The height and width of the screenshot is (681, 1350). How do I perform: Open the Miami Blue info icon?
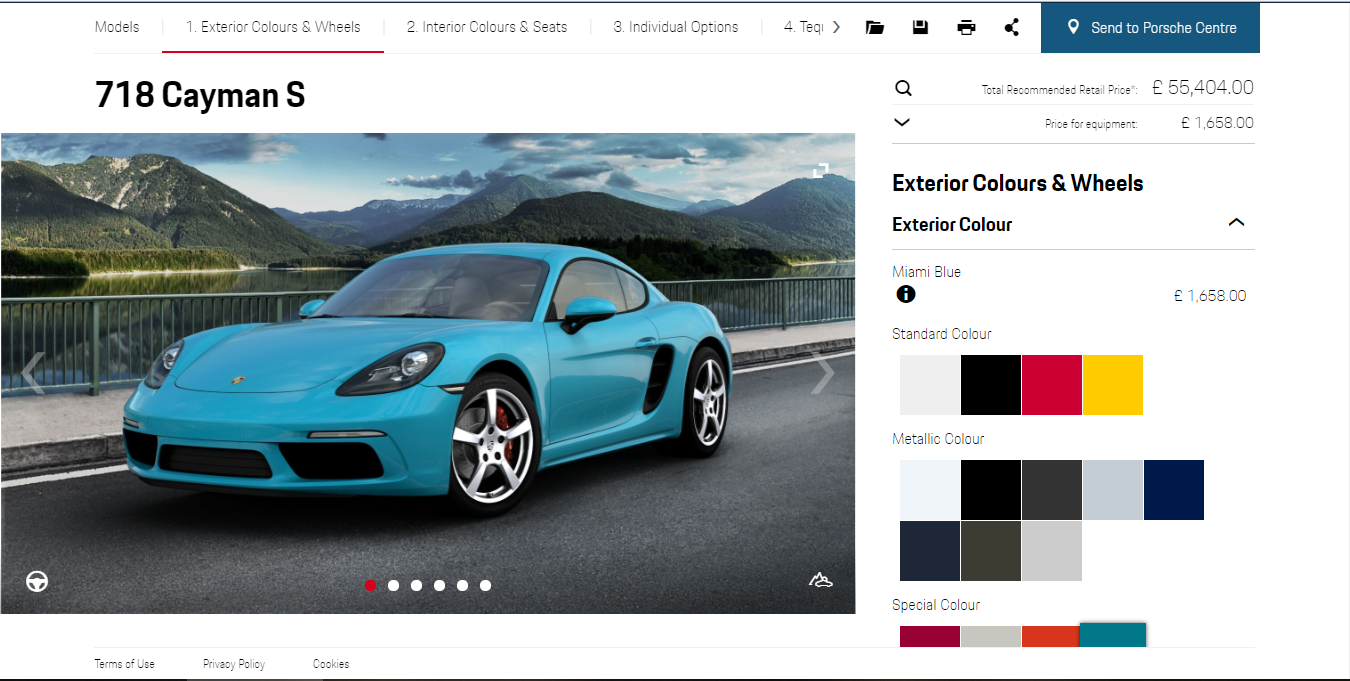pyautogui.click(x=906, y=294)
